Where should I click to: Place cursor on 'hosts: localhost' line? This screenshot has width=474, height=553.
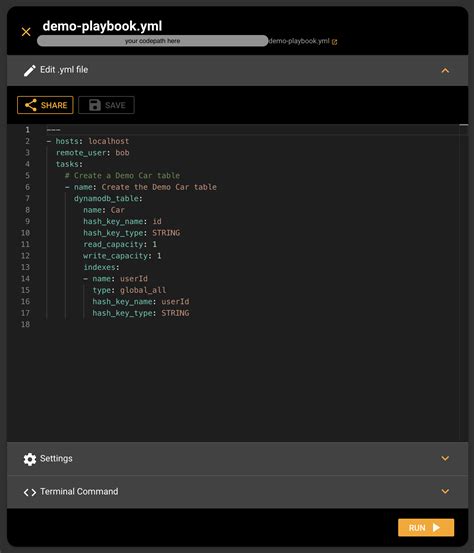[88, 141]
